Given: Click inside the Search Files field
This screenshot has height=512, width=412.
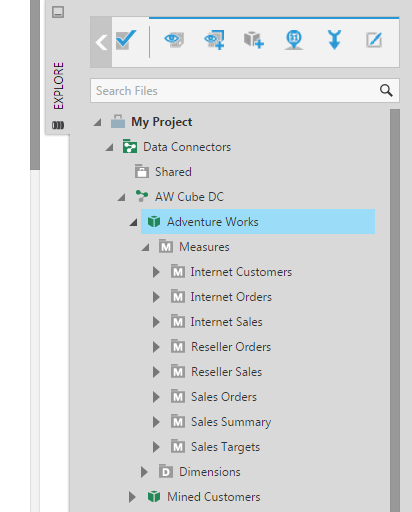Looking at the screenshot, I should click(x=245, y=91).
